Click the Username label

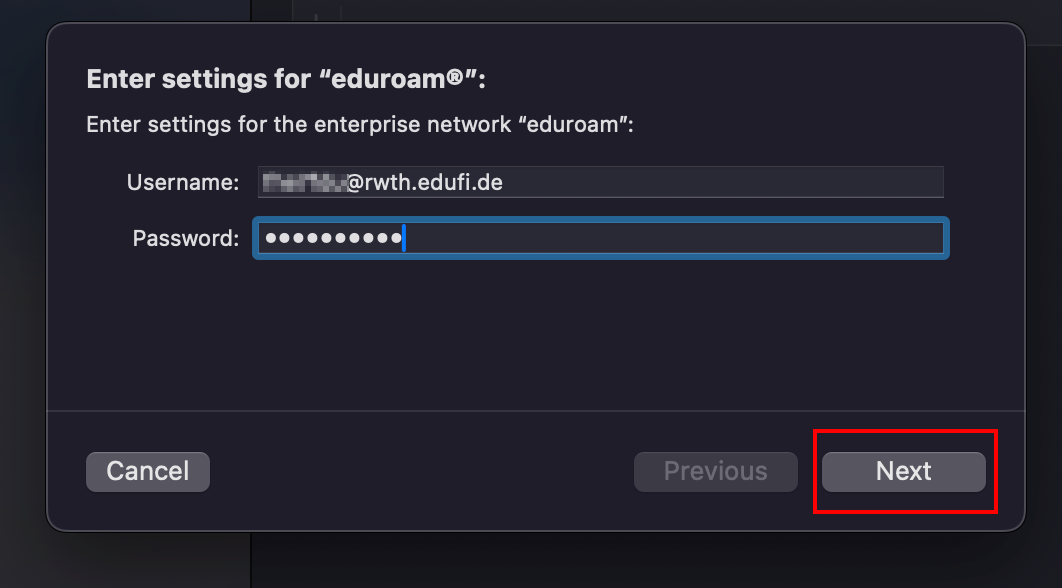pyautogui.click(x=184, y=182)
